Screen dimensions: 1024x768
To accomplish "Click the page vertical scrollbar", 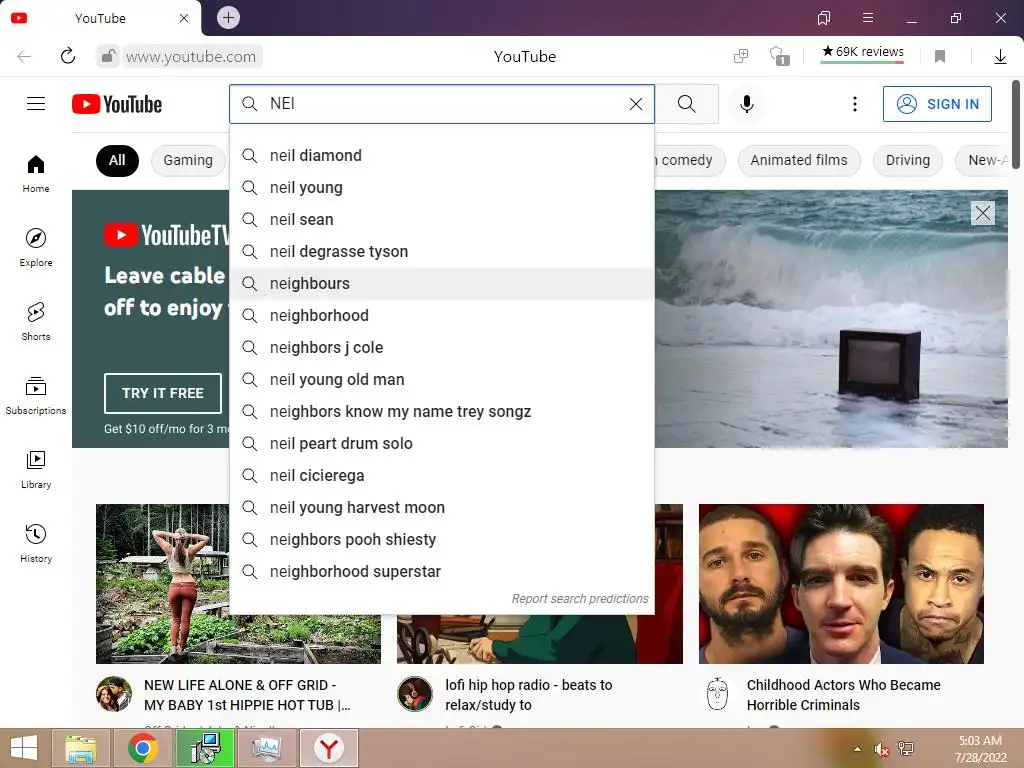I will pyautogui.click(x=1016, y=124).
